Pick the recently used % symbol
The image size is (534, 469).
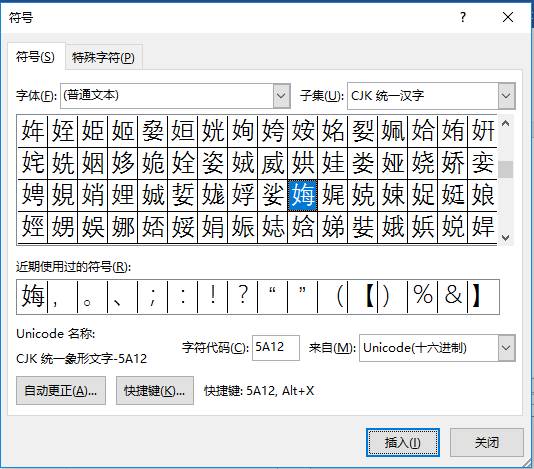423,296
